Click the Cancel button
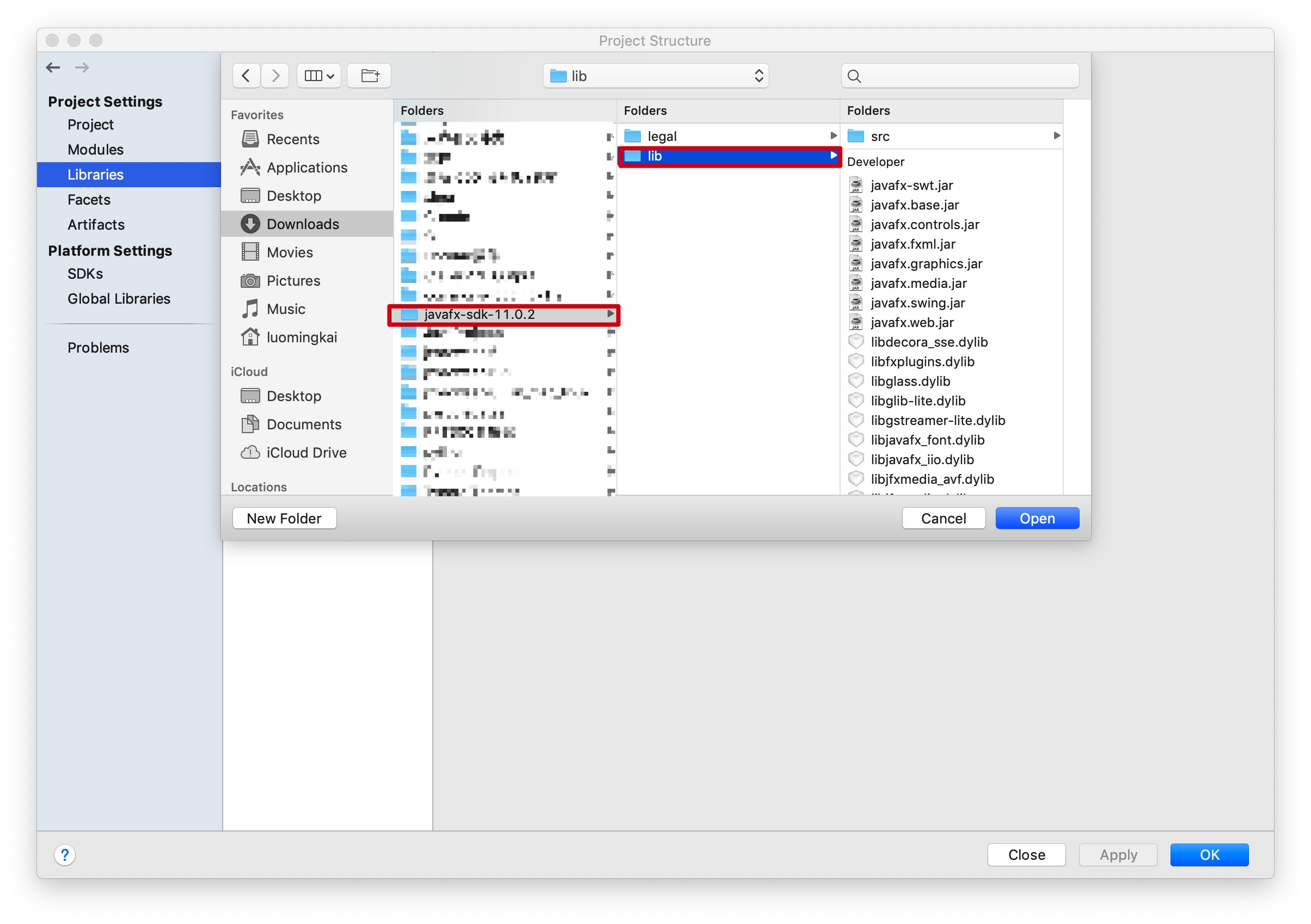The image size is (1311, 924). [943, 518]
